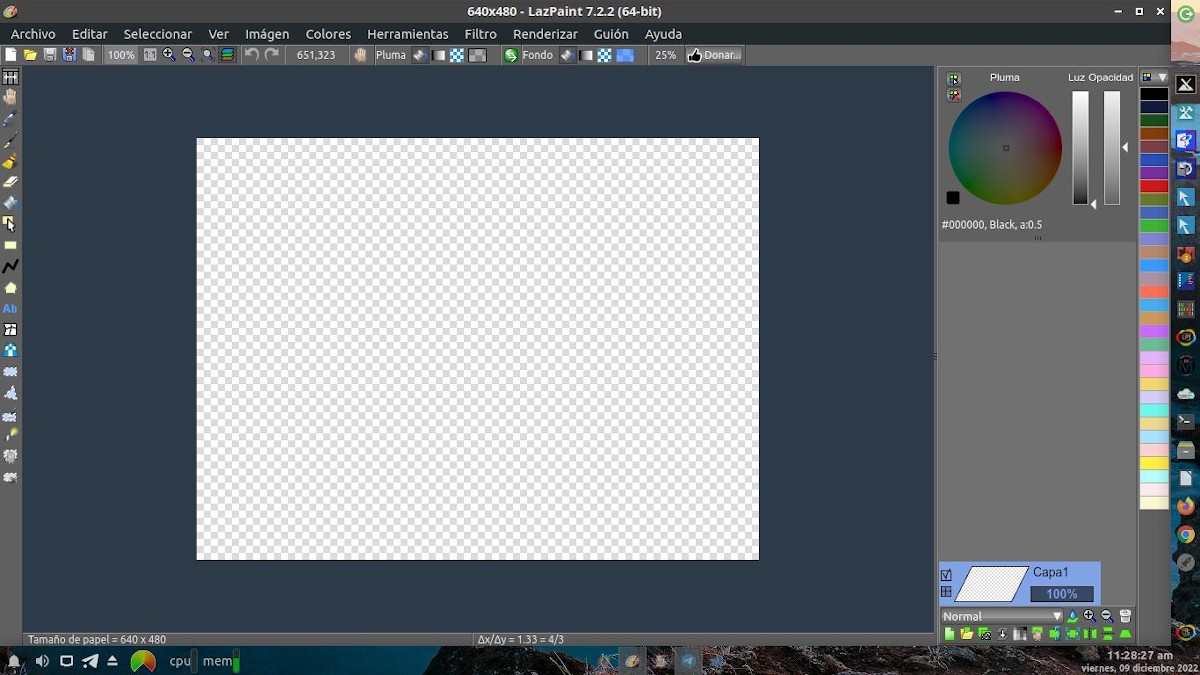Toggle the Fondo checkered texture option
Viewport: 1200px width, 675px height.
[605, 55]
